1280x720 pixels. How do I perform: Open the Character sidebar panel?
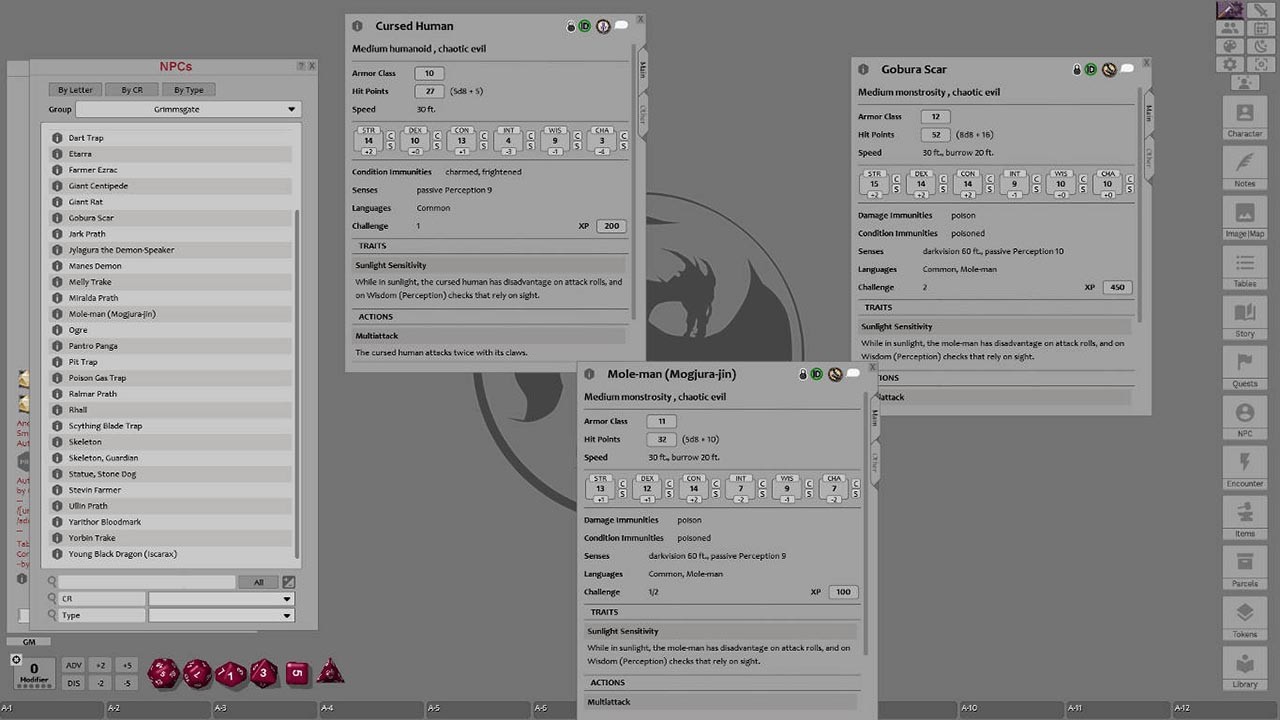click(x=1244, y=115)
